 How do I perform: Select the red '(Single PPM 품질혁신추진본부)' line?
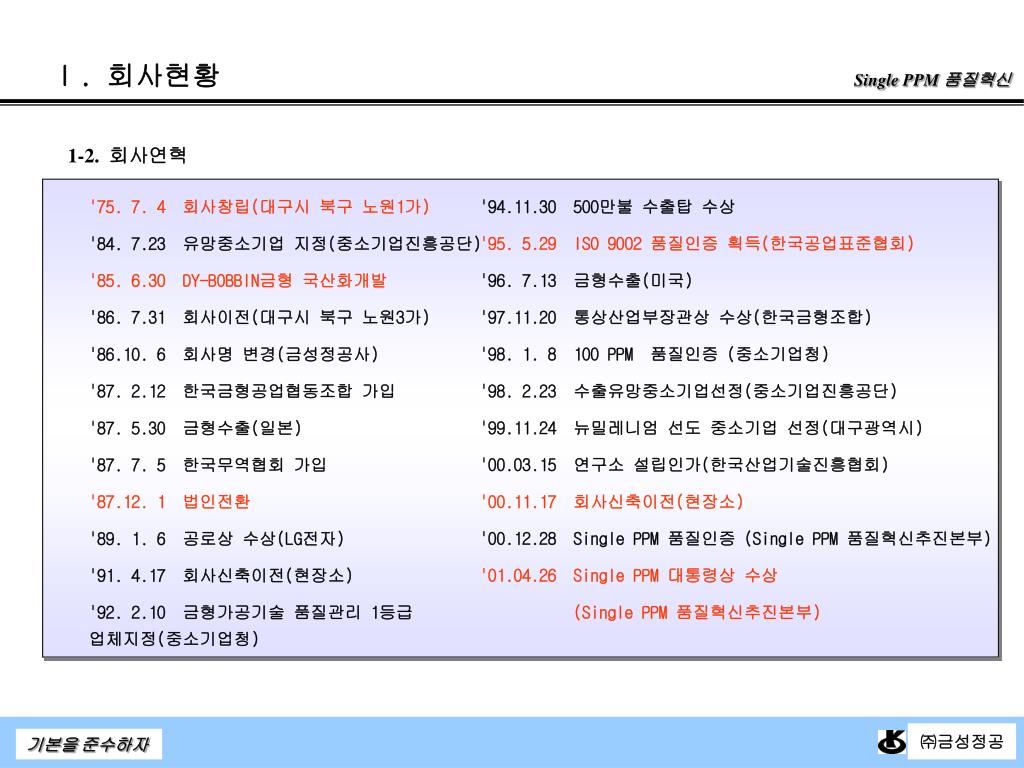click(x=696, y=613)
